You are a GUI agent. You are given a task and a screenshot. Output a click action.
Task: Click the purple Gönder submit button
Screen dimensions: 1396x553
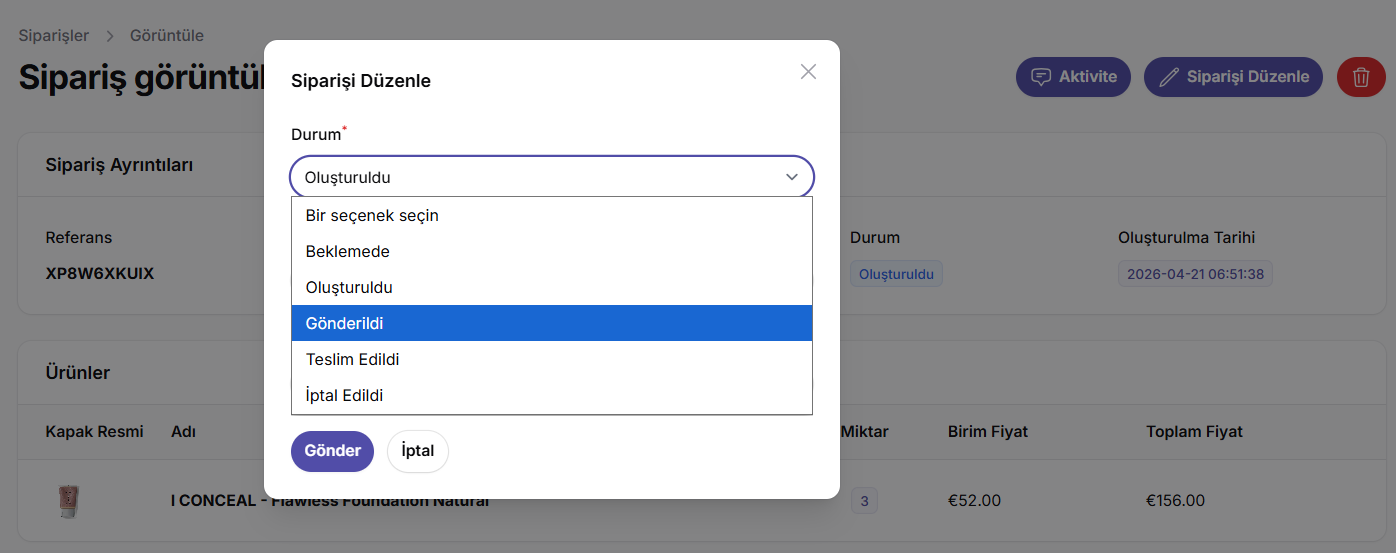click(332, 451)
